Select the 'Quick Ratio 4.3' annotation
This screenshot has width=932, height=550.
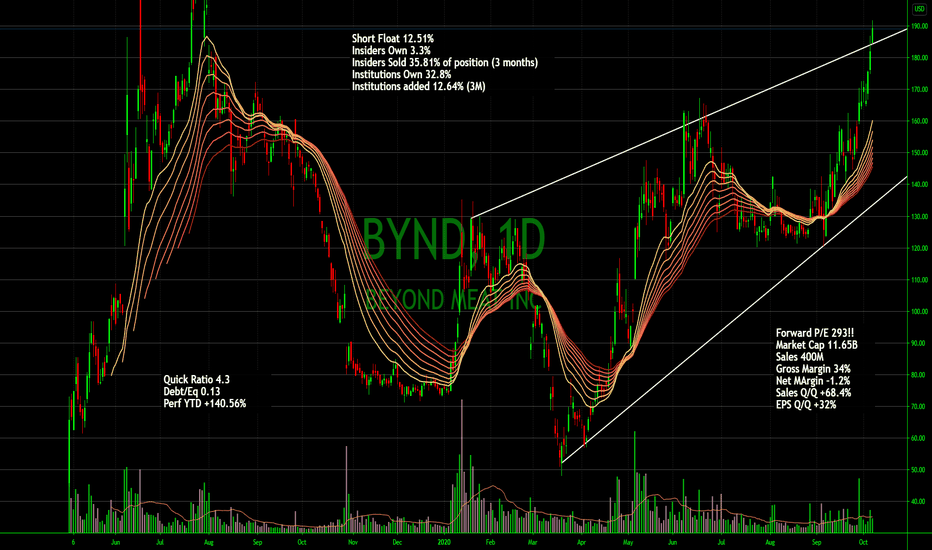196,379
